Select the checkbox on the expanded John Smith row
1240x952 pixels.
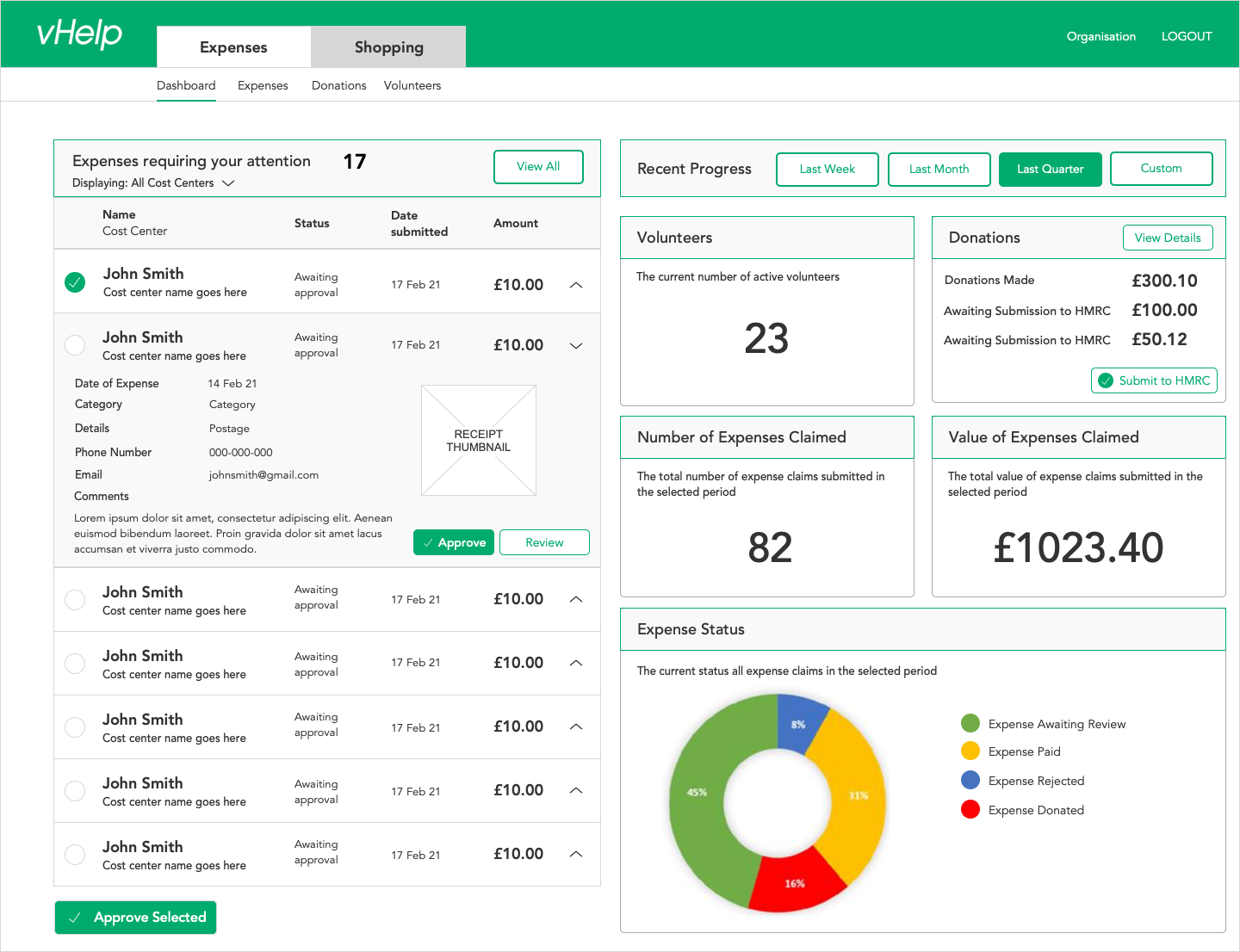coord(75,345)
